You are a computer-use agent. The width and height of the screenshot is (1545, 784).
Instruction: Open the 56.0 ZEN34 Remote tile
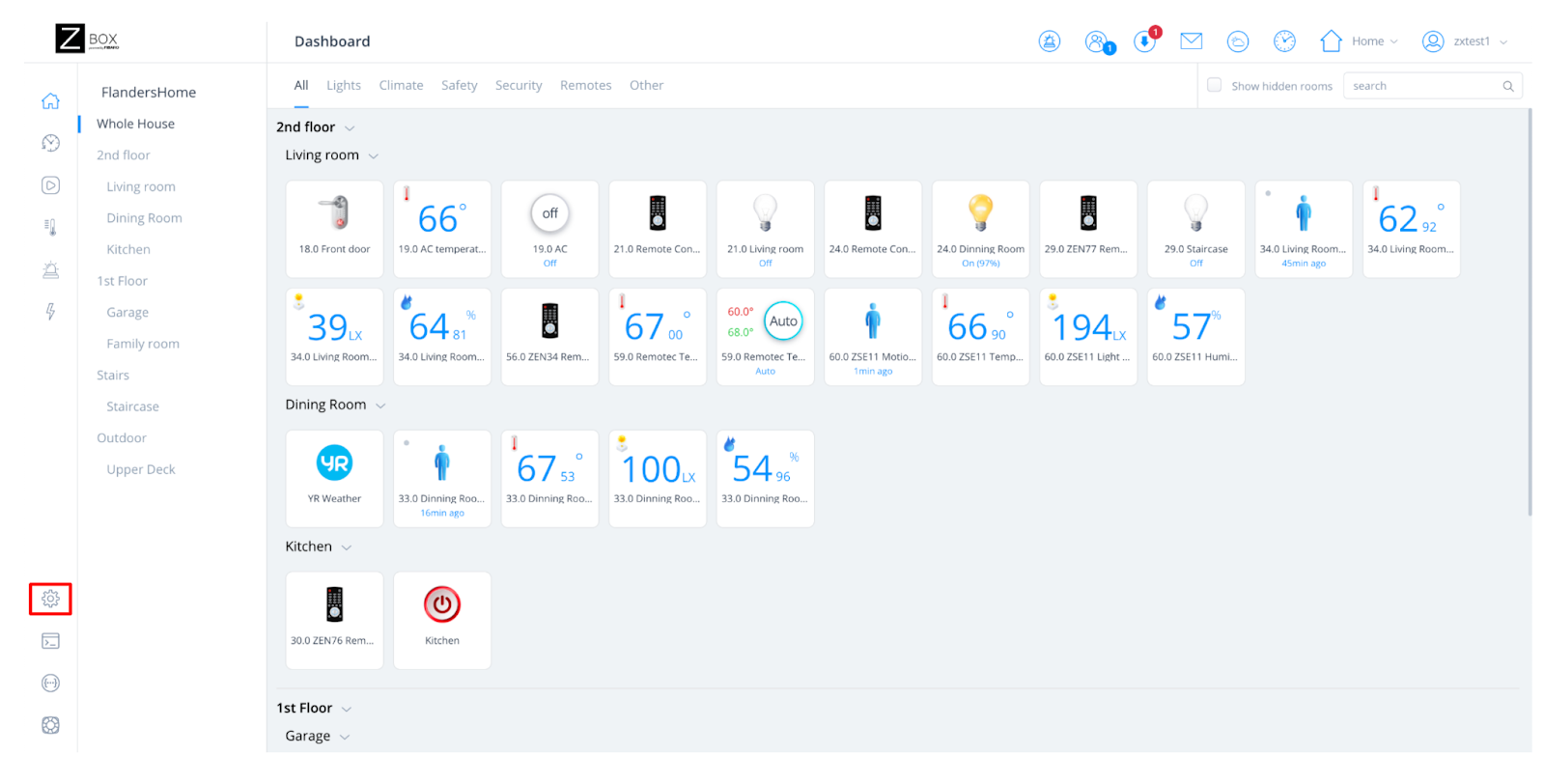[x=549, y=337]
